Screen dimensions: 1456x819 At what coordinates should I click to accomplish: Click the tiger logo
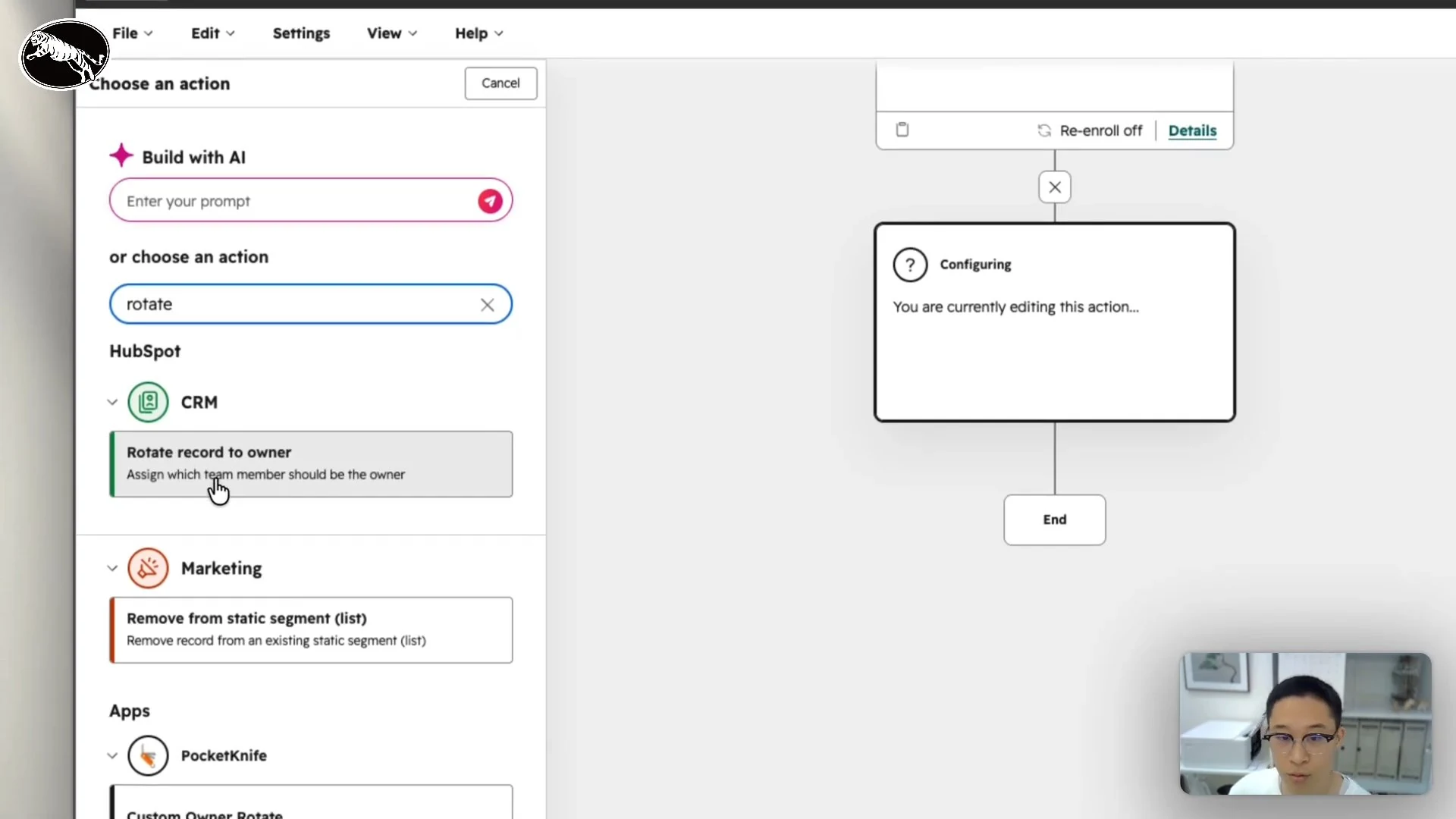(64, 55)
